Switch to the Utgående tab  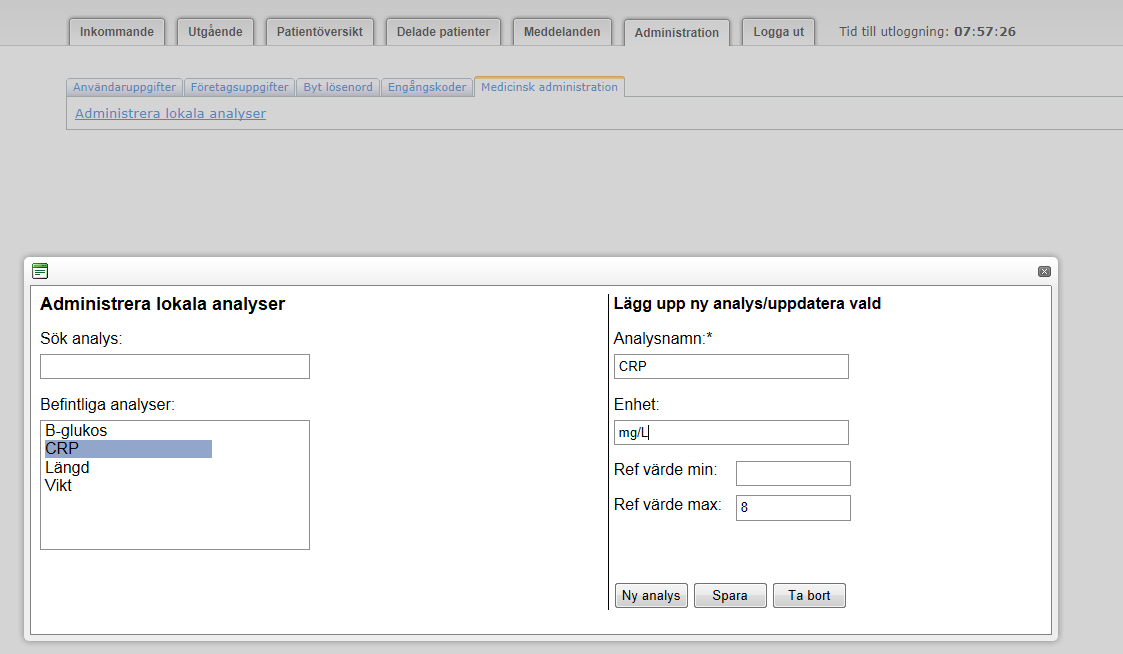[216, 32]
